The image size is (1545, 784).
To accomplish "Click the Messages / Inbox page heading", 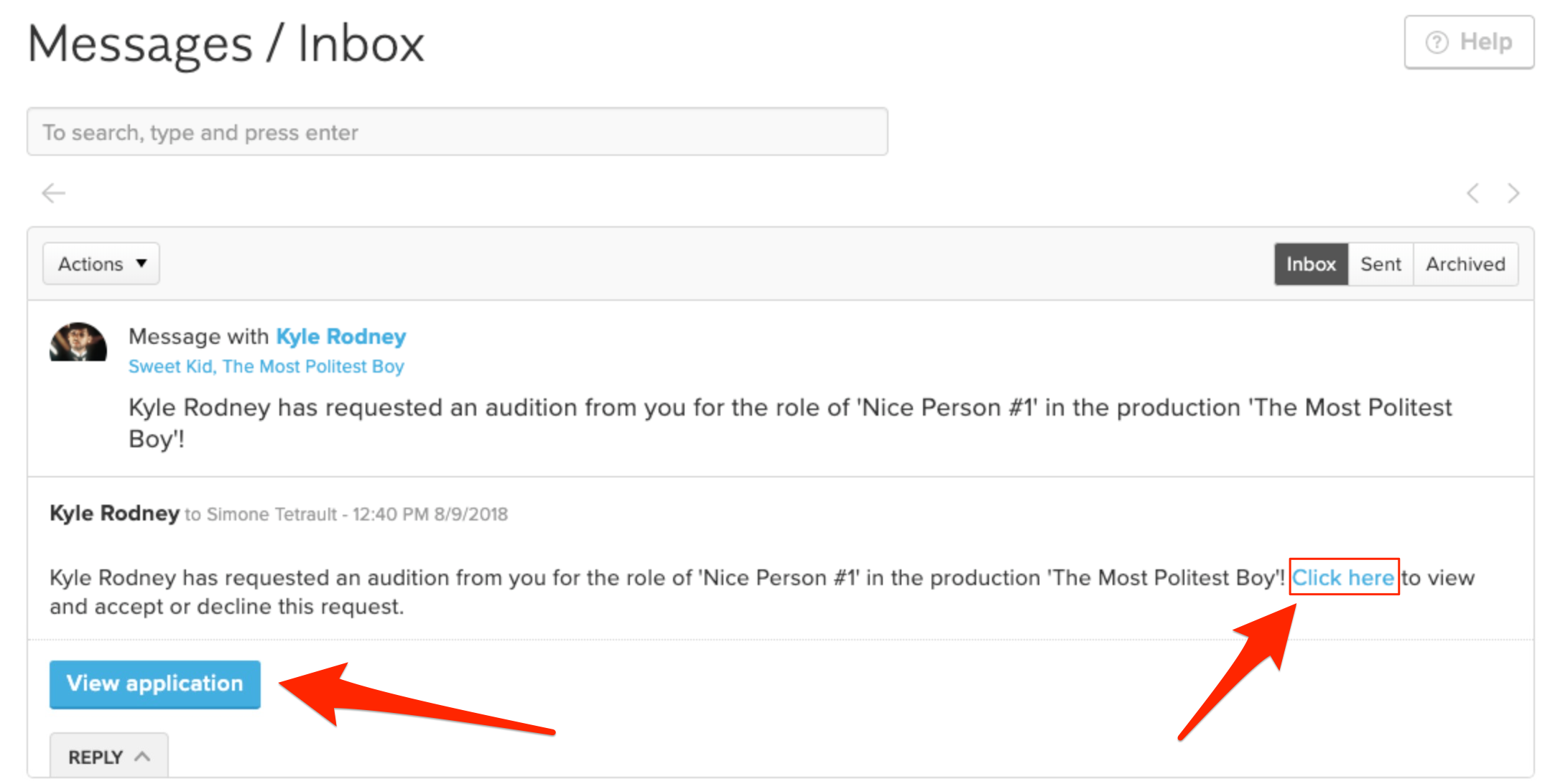I will point(226,45).
